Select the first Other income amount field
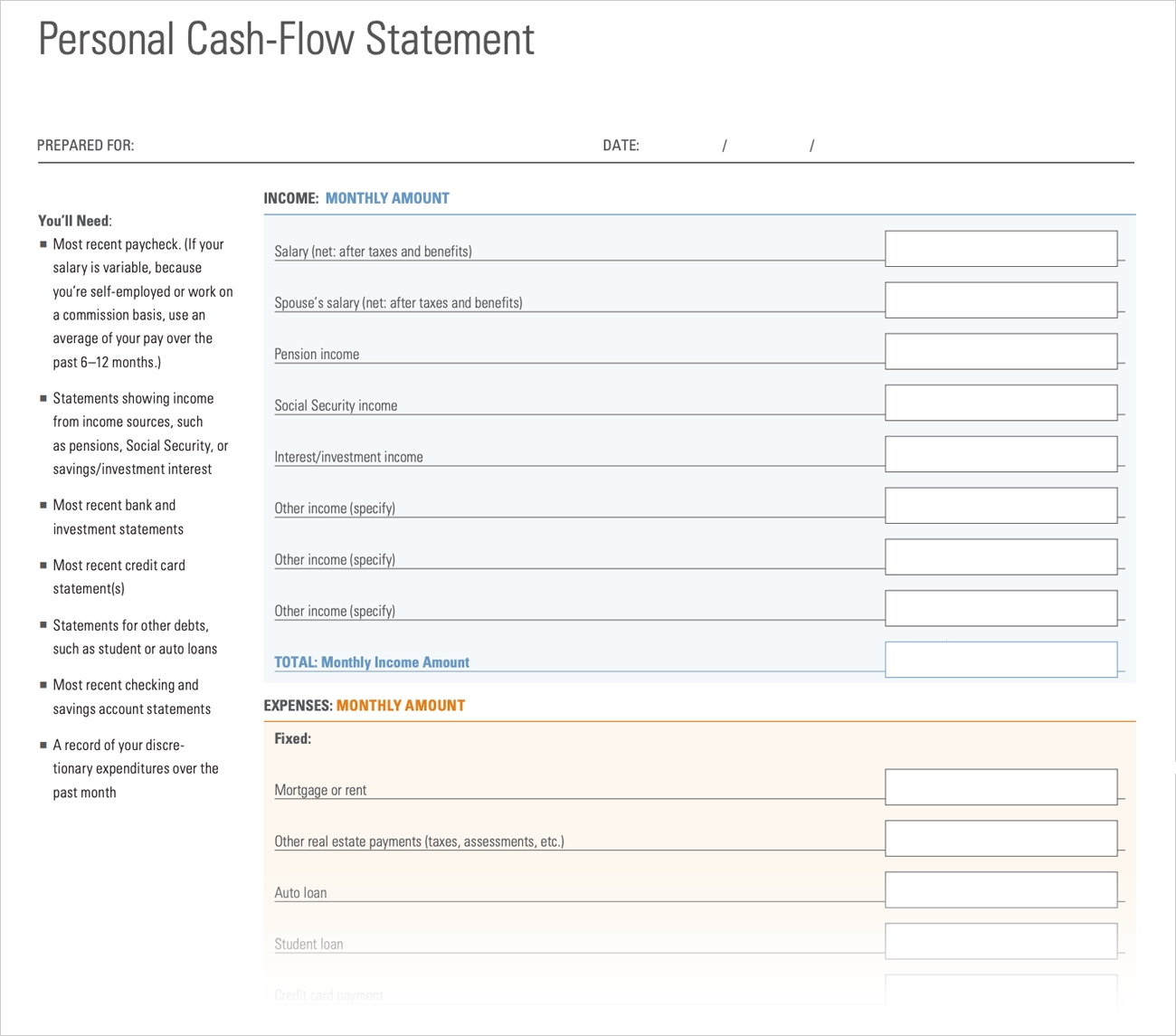This screenshot has width=1176, height=1036. coord(1001,506)
